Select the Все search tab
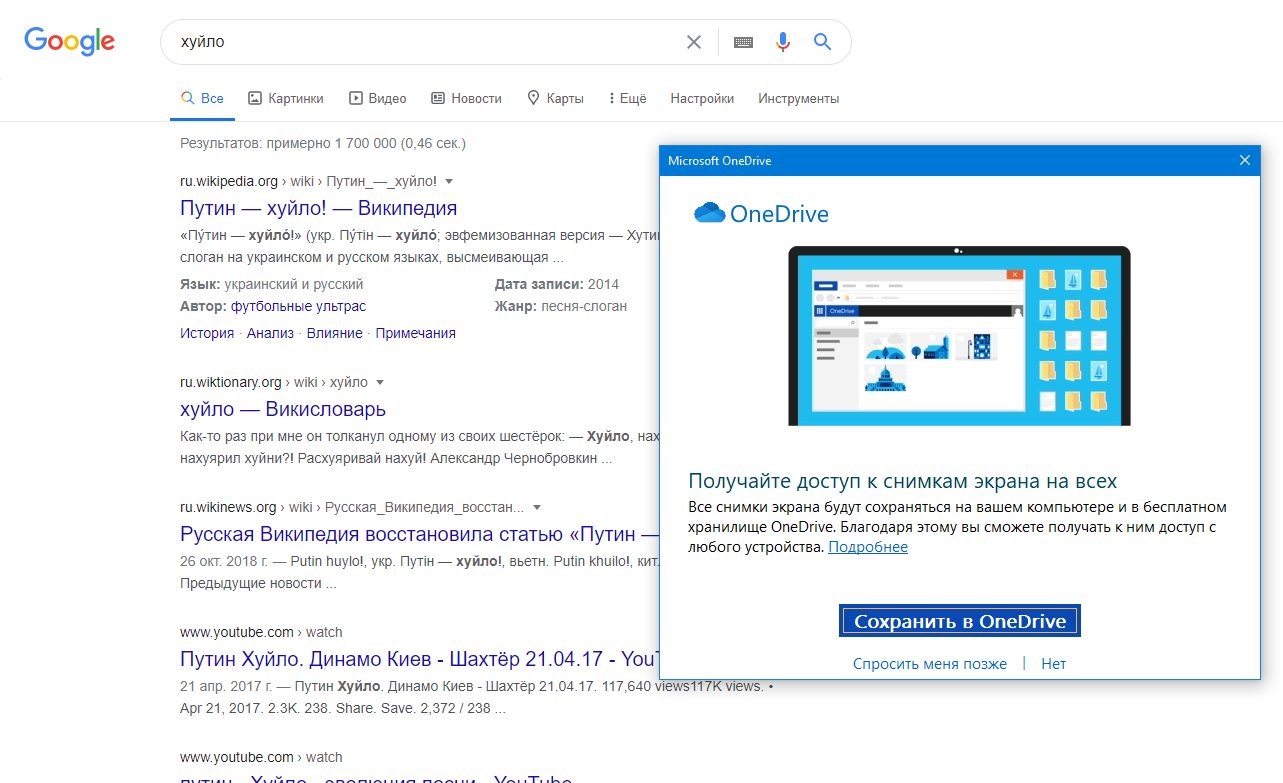 click(202, 99)
